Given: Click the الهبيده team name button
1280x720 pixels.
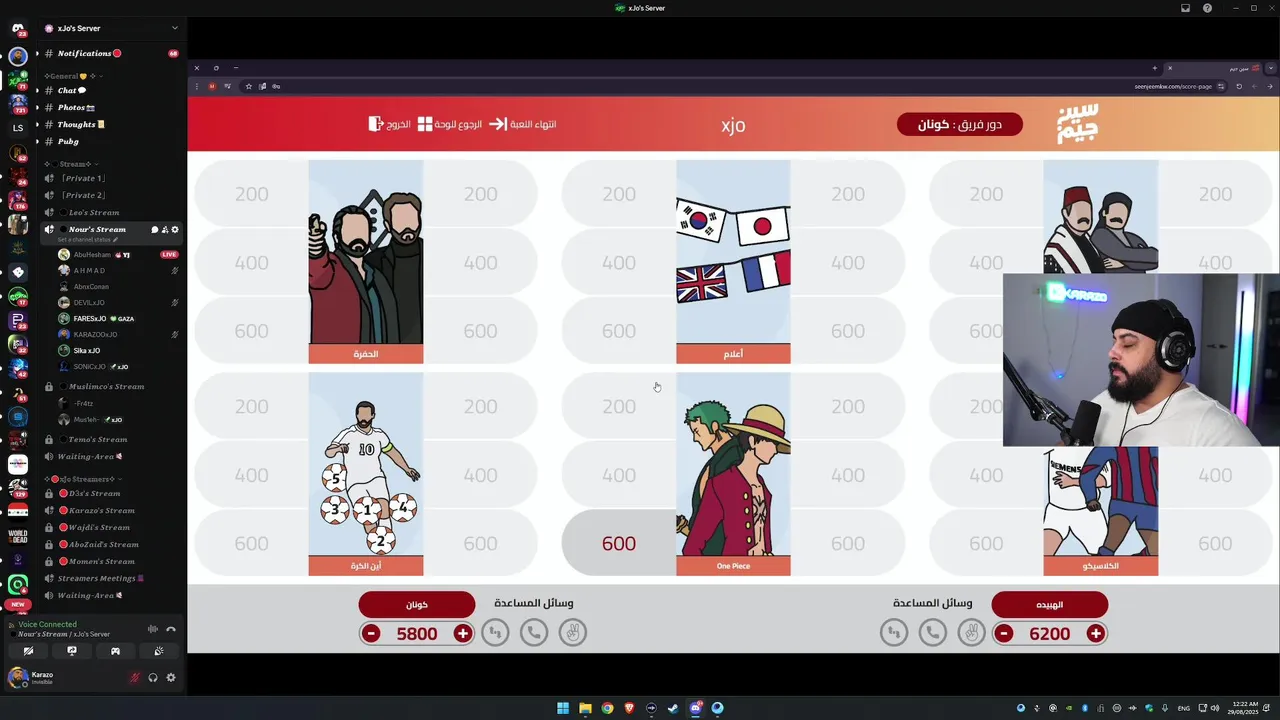Looking at the screenshot, I should 1049,604.
